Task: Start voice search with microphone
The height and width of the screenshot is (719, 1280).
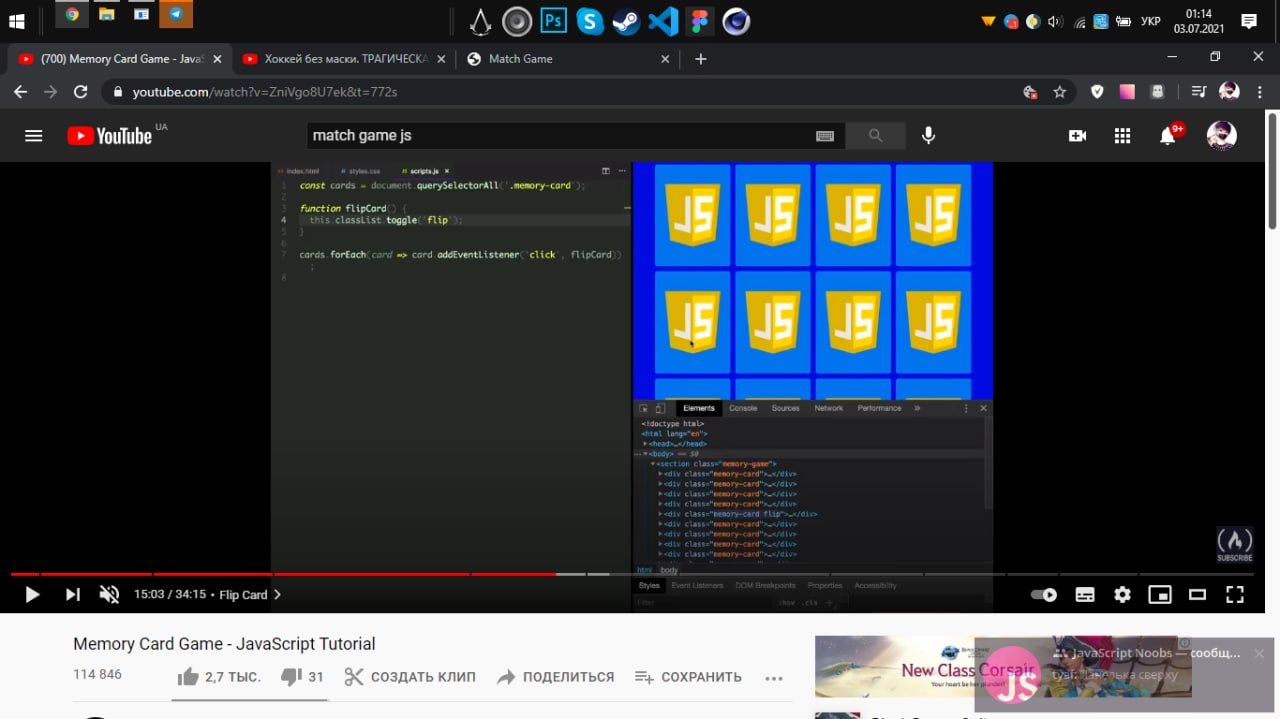Action: [929, 135]
